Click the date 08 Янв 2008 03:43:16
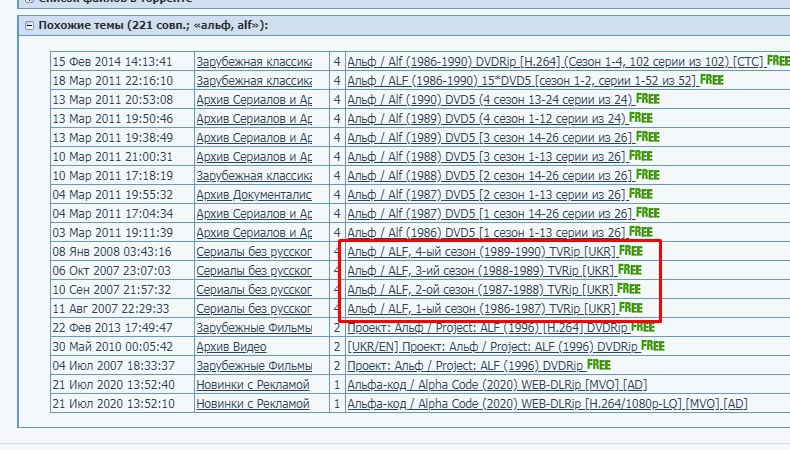The width and height of the screenshot is (790, 450). tap(112, 251)
